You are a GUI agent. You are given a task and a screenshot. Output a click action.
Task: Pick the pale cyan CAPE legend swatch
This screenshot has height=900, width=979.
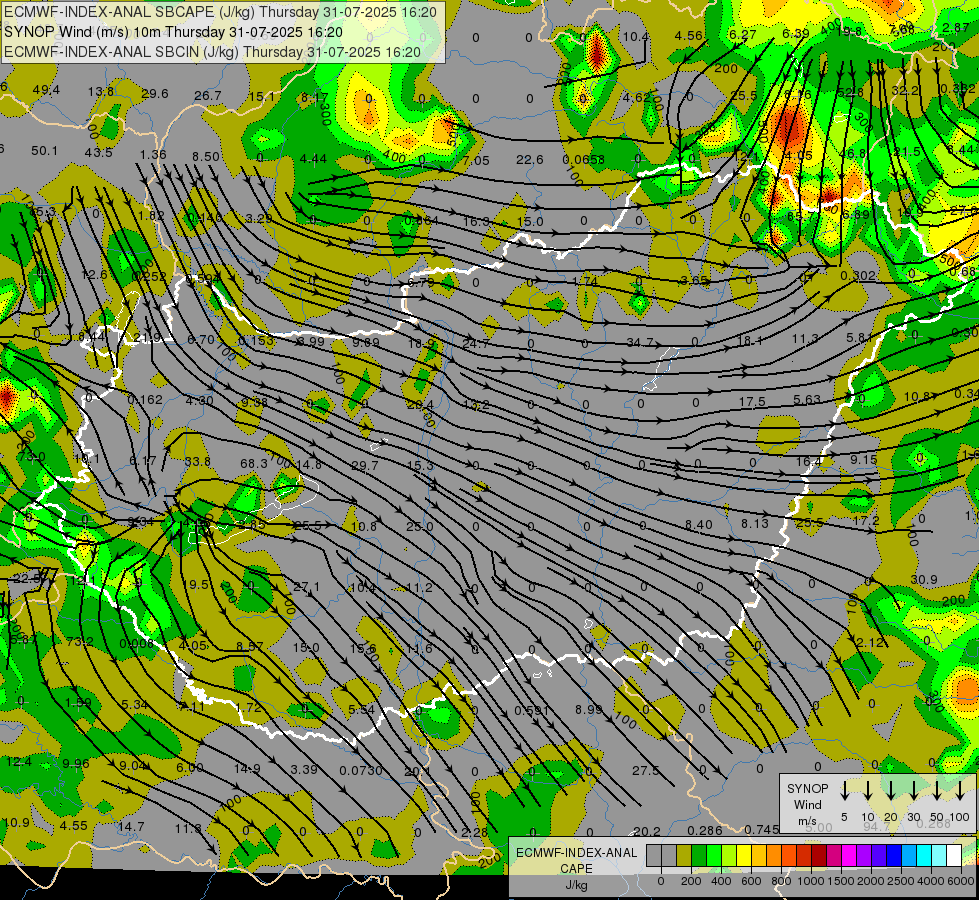(940, 855)
